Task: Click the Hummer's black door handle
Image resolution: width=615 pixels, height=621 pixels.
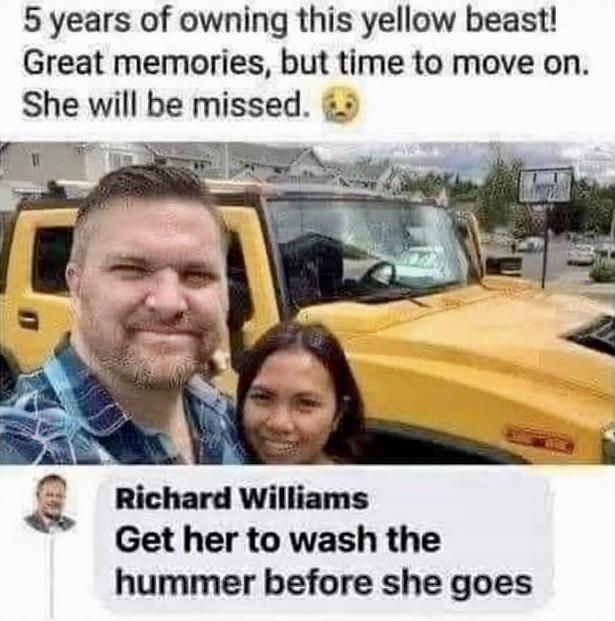Action: click(27, 320)
